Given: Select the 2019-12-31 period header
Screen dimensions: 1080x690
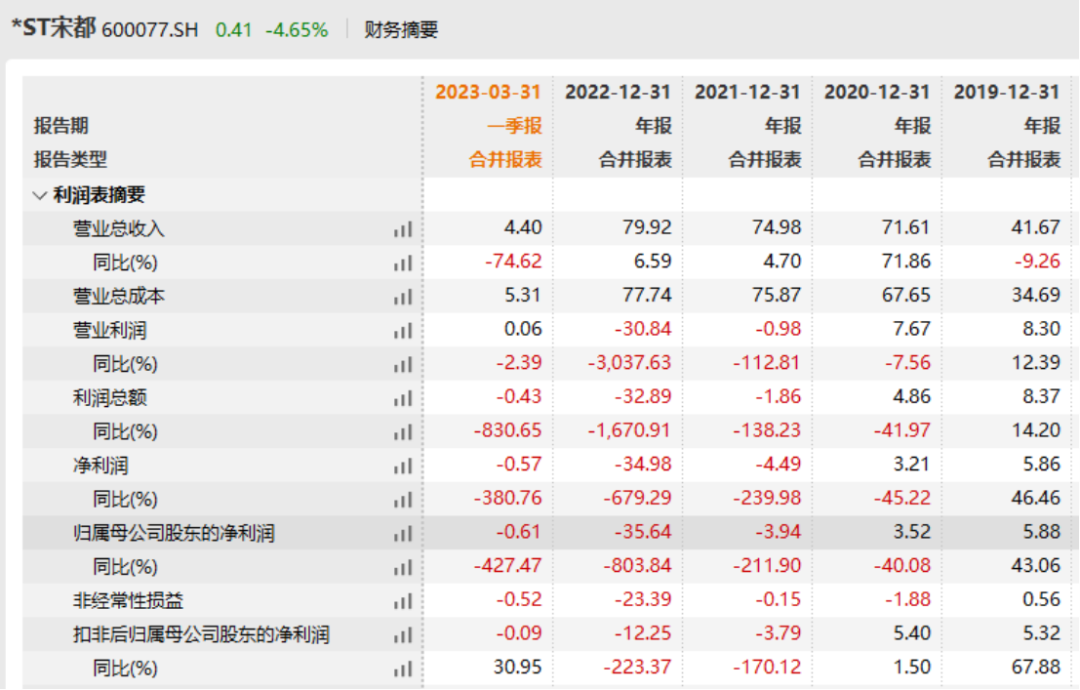Looking at the screenshot, I should click(x=1006, y=92).
